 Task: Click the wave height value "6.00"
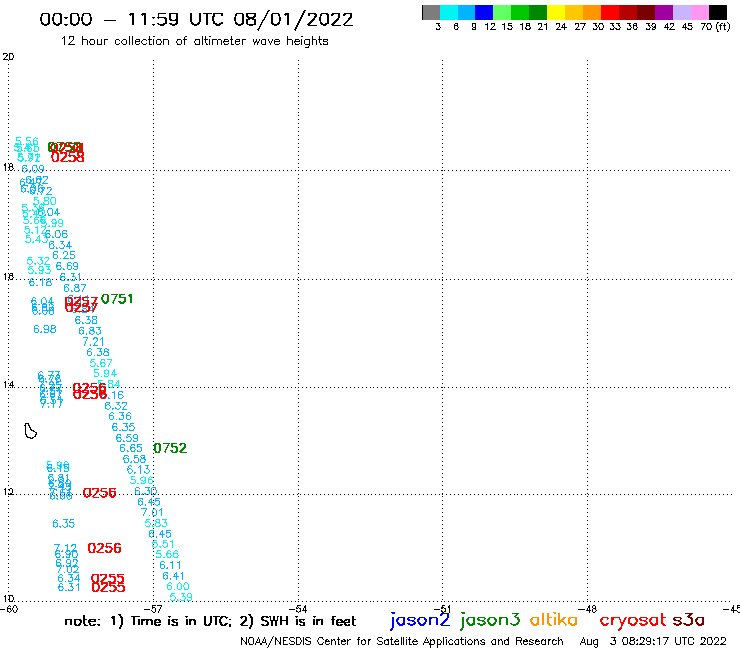click(178, 587)
